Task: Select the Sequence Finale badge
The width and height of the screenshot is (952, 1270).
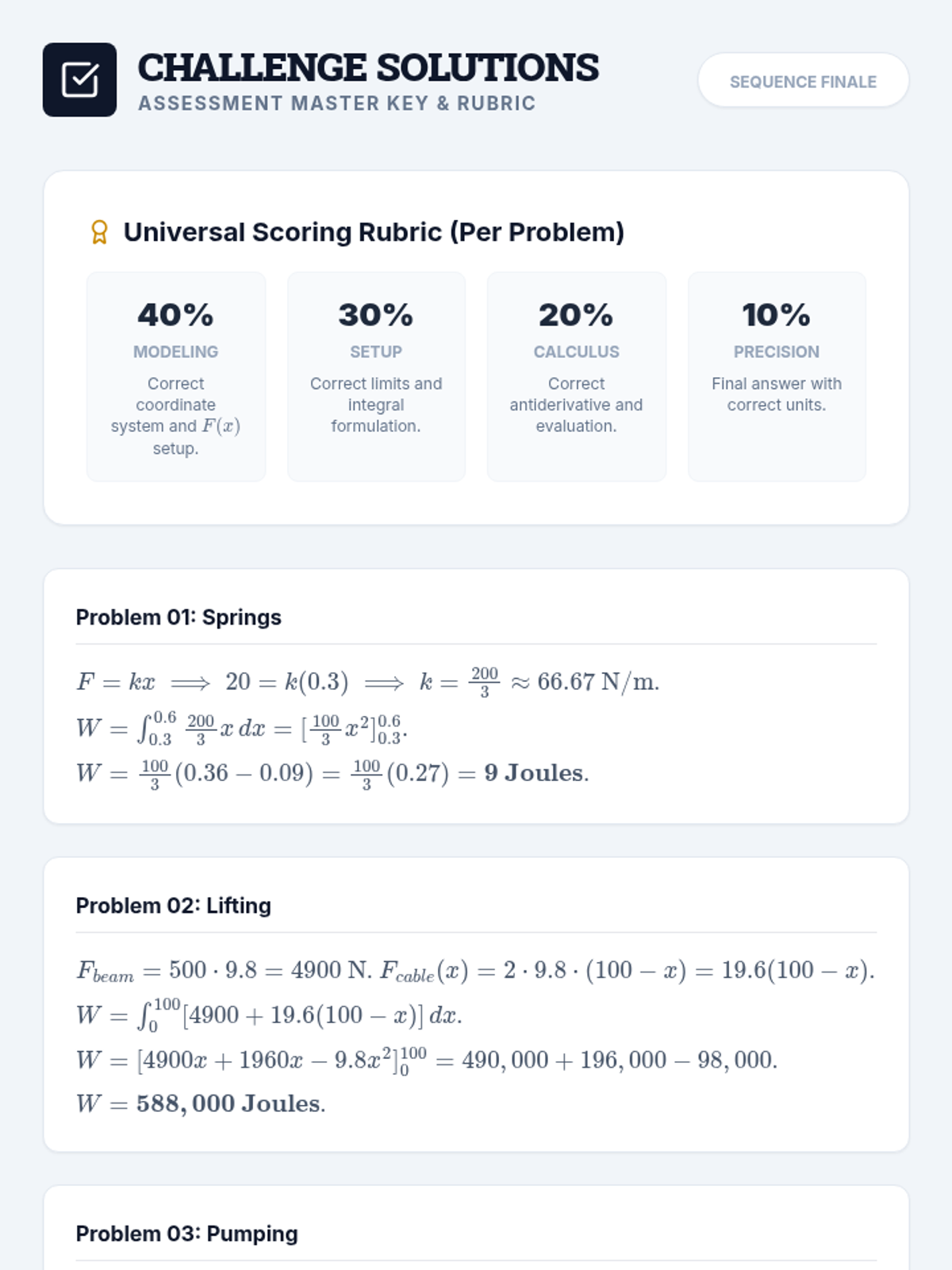Action: point(803,80)
